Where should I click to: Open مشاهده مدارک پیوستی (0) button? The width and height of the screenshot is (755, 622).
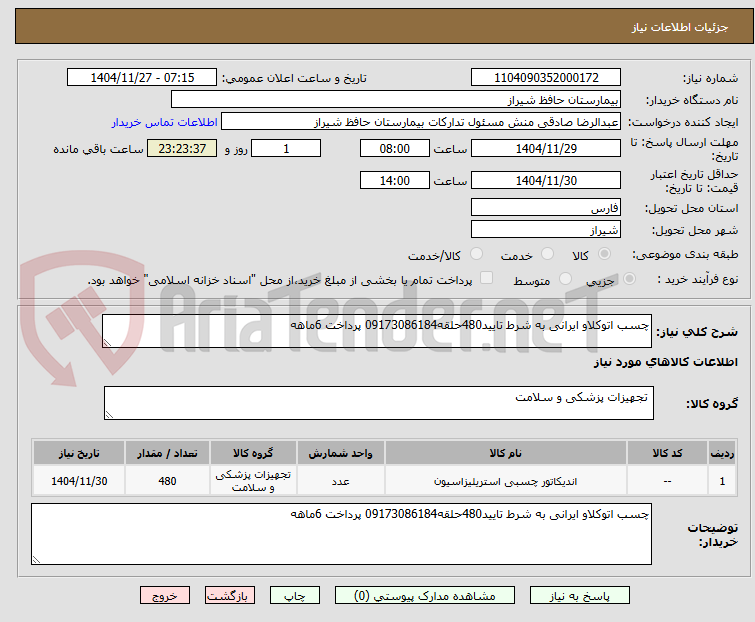tap(425, 596)
